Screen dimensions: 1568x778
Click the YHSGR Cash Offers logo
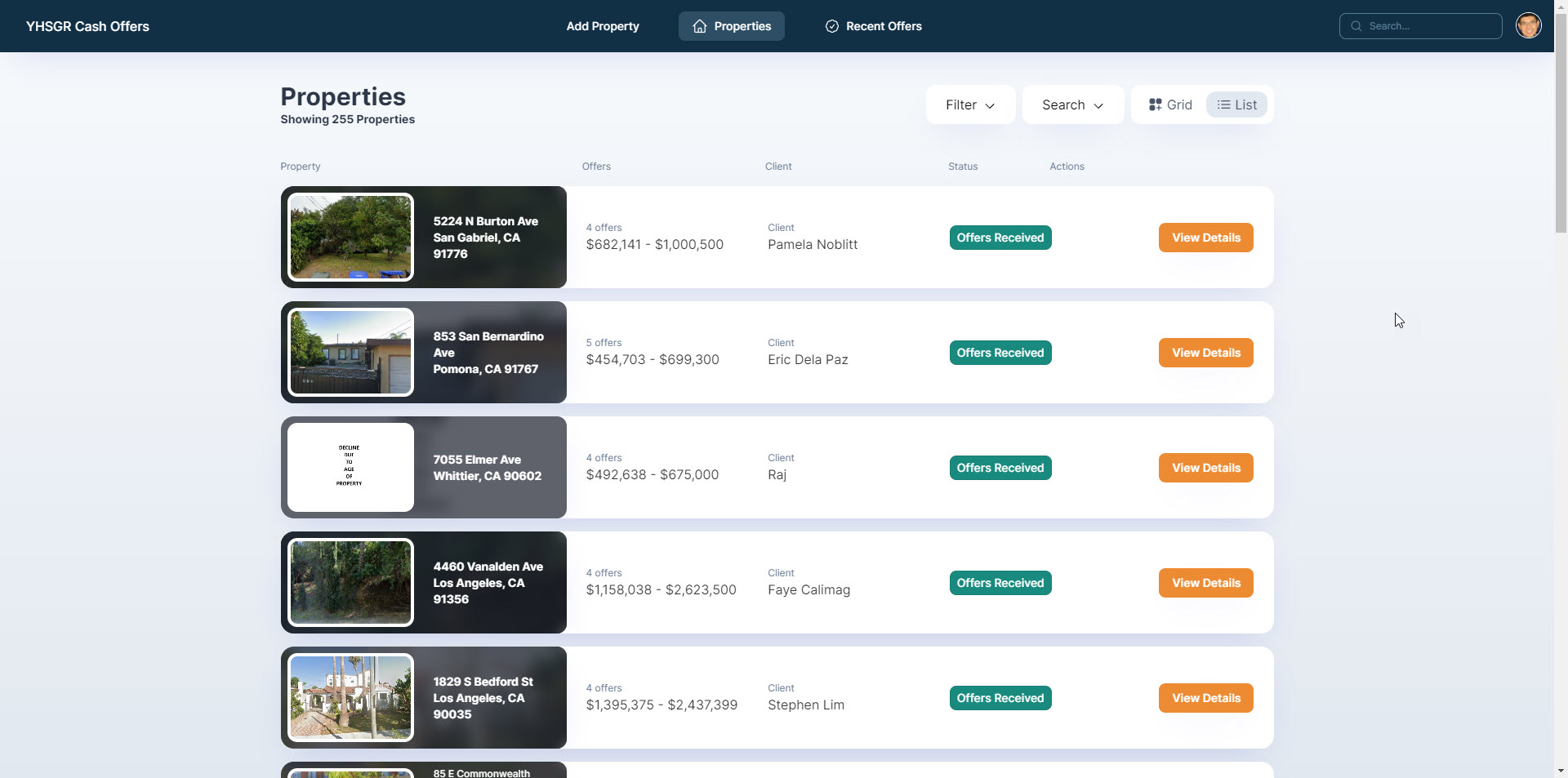87,26
